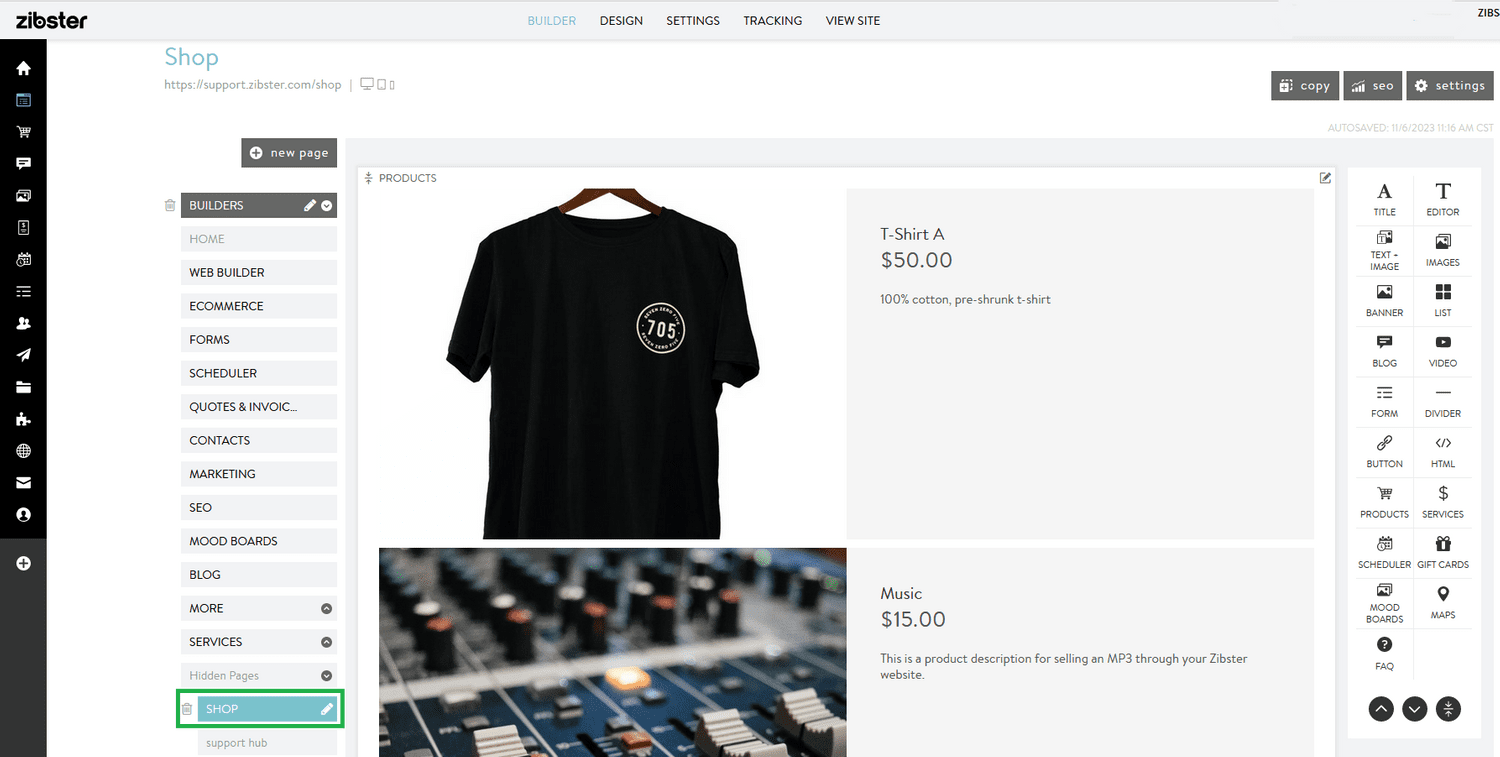The image size is (1500, 757).
Task: Click the paper plane icon in the left sidebar
Action: pos(23,355)
